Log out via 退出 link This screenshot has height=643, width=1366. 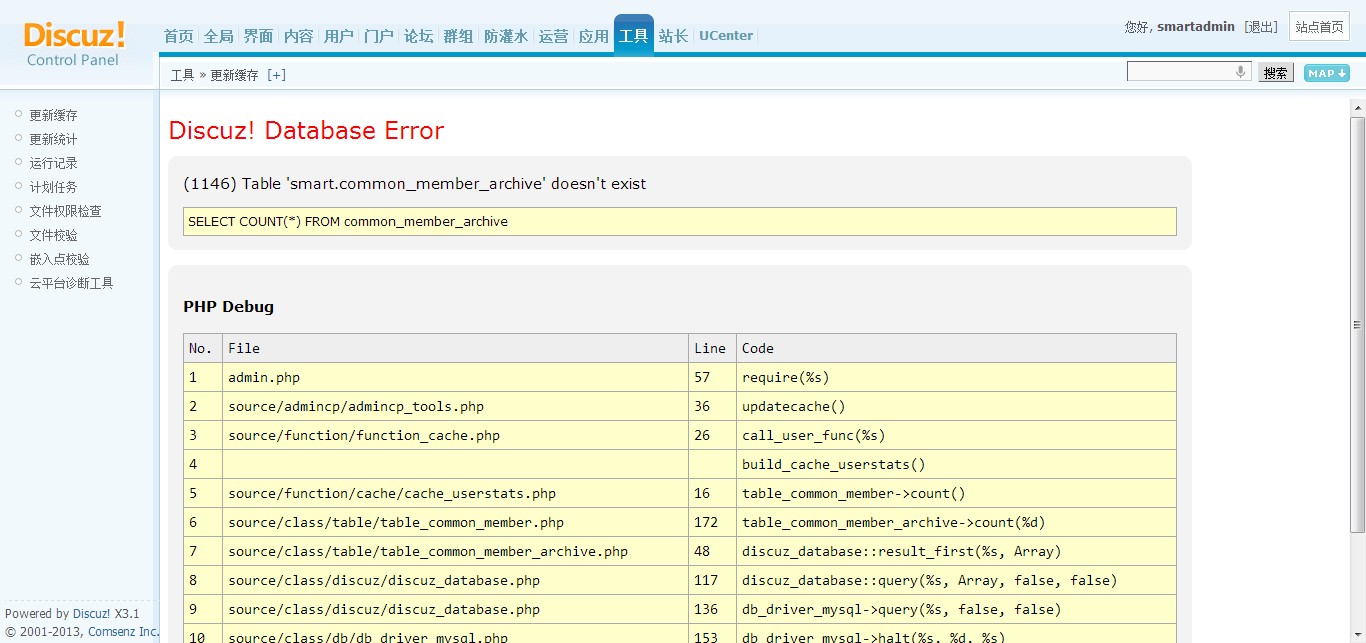coord(1261,27)
